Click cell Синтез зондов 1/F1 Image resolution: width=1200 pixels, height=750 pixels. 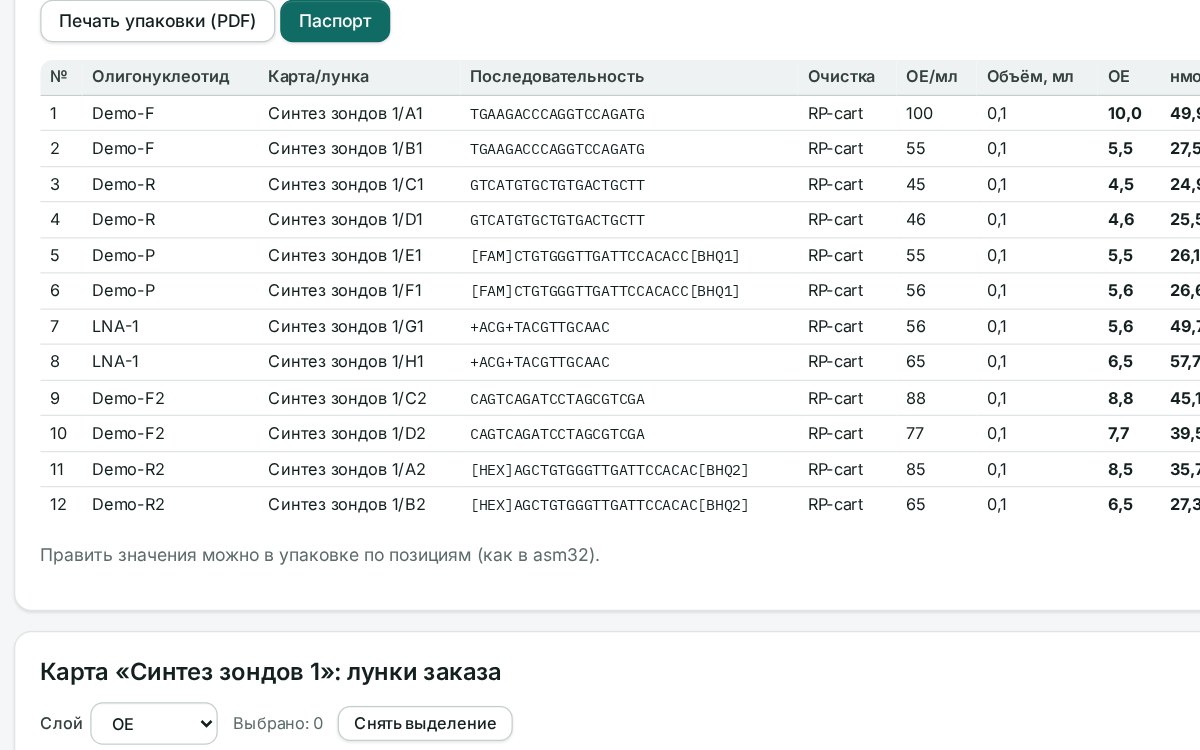pyautogui.click(x=345, y=291)
